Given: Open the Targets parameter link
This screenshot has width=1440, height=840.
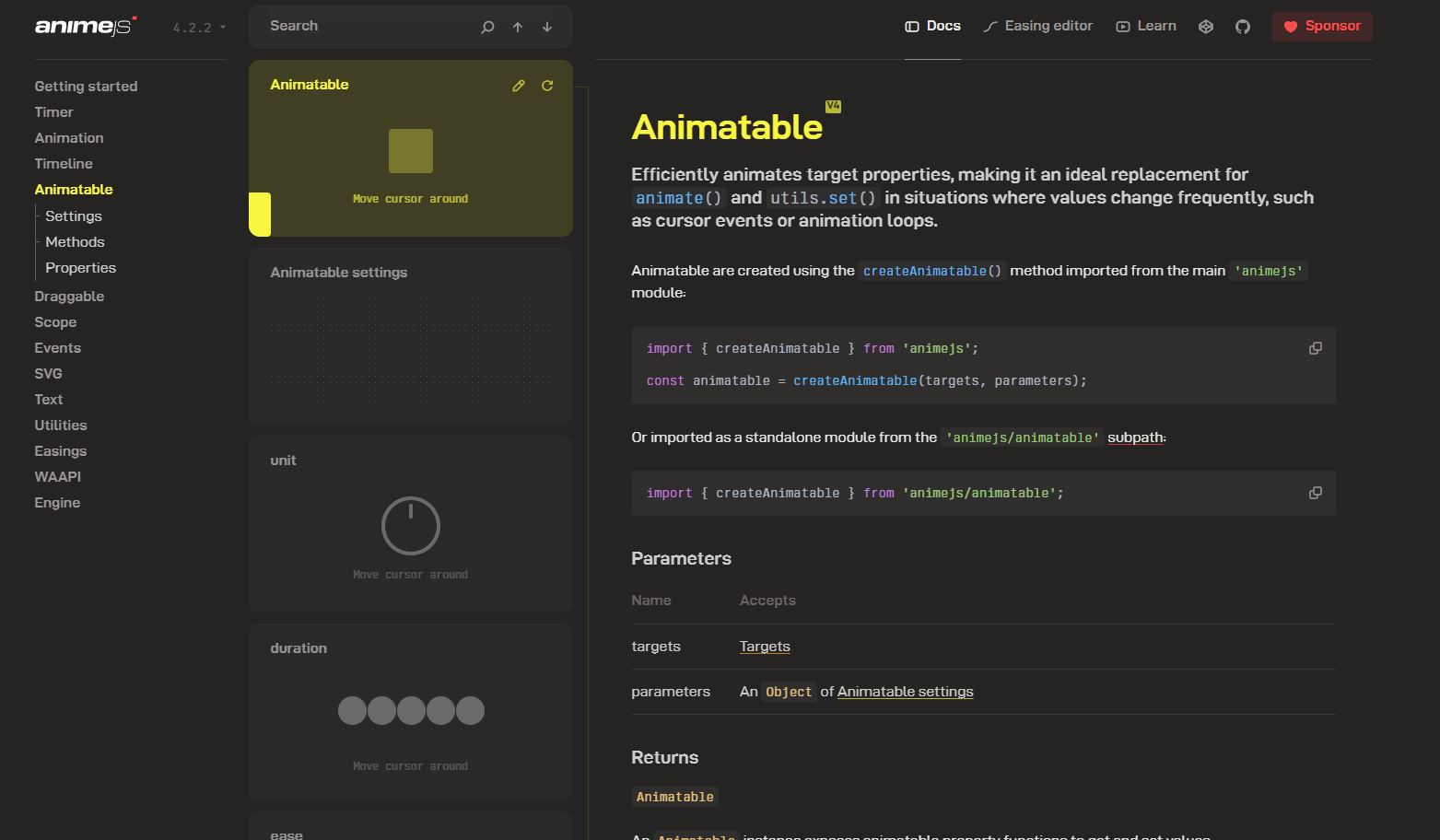Looking at the screenshot, I should pyautogui.click(x=765, y=647).
